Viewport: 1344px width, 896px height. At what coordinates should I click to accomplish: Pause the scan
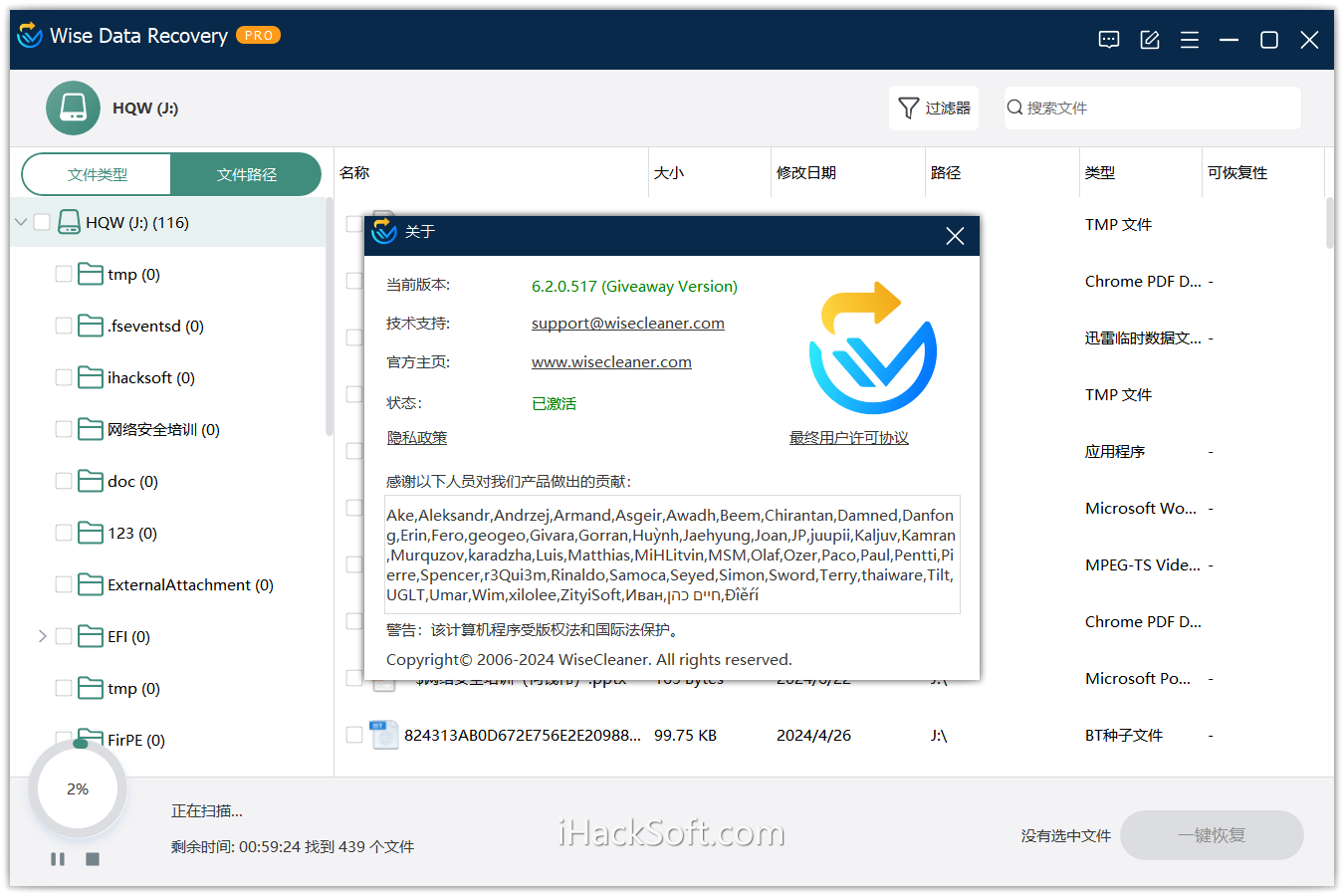pos(58,858)
